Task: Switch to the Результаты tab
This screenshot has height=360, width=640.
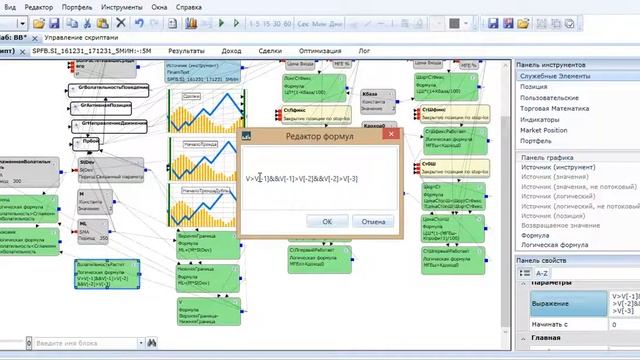Action: pyautogui.click(x=187, y=51)
